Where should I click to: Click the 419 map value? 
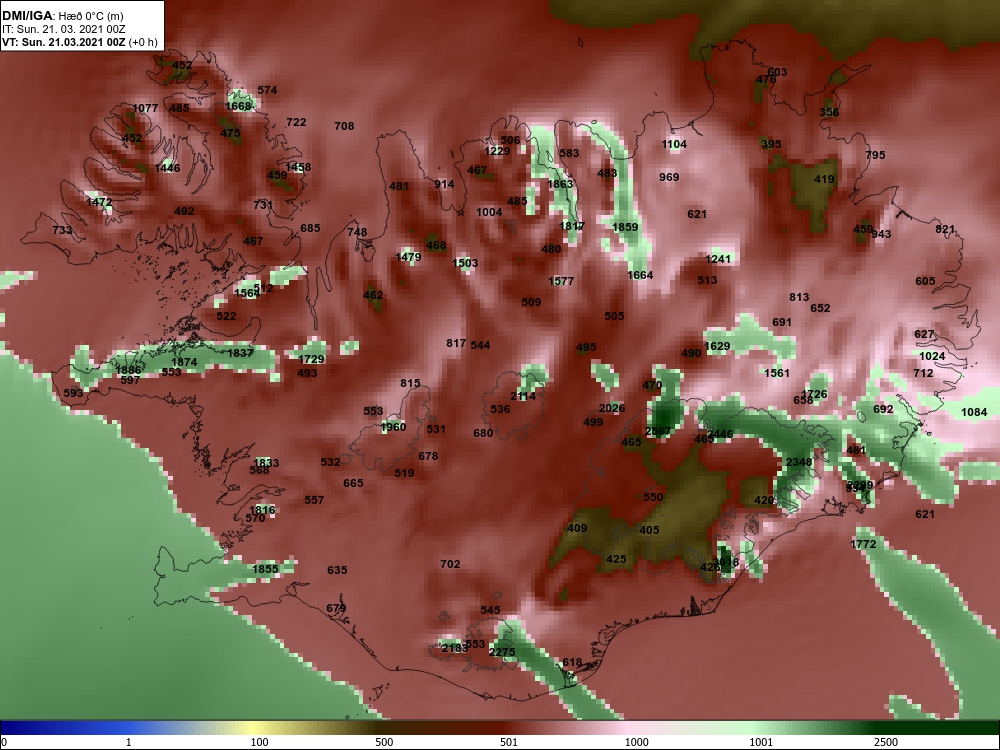click(x=824, y=180)
